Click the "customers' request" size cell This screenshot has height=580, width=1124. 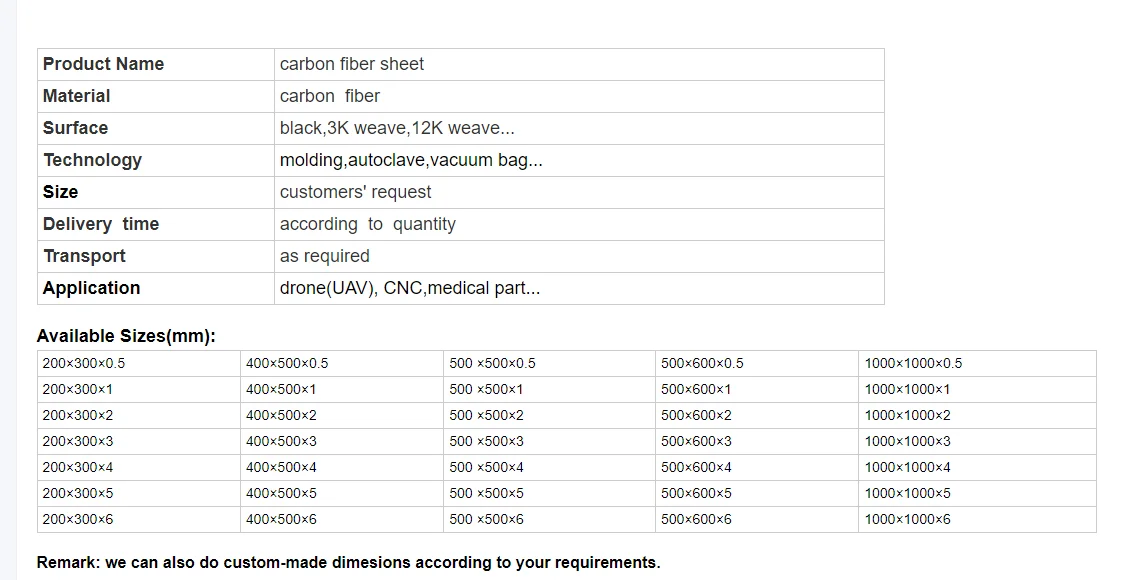[356, 192]
